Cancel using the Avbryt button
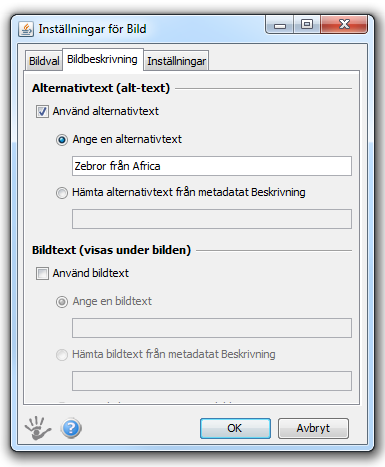This screenshot has height=467, width=385. pos(313,428)
